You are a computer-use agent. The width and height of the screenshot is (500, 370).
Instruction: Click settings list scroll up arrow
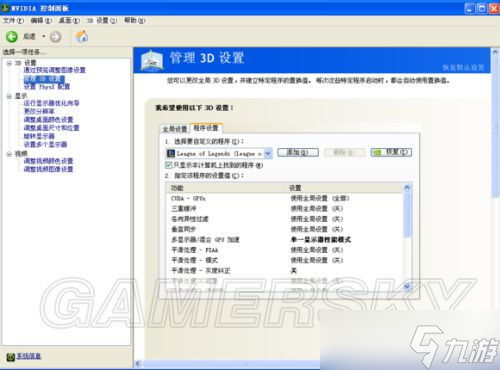(x=407, y=188)
